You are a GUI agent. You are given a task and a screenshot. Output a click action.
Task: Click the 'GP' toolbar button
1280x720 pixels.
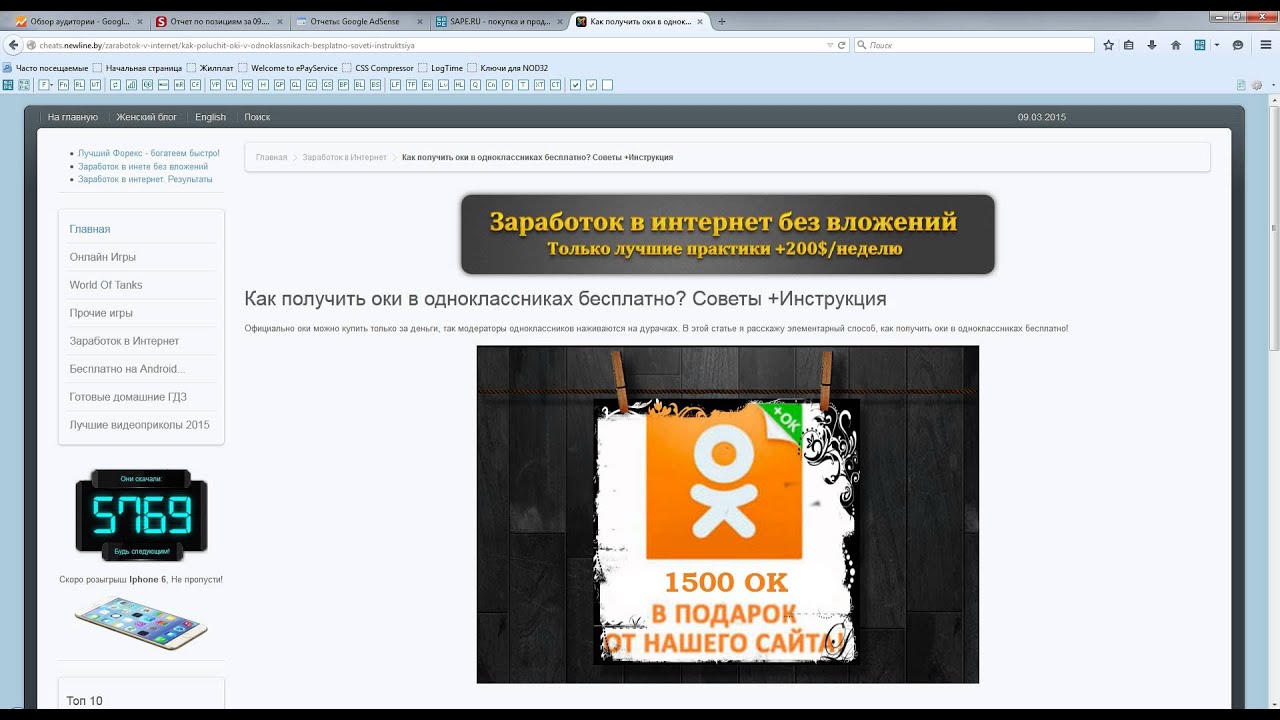click(279, 85)
